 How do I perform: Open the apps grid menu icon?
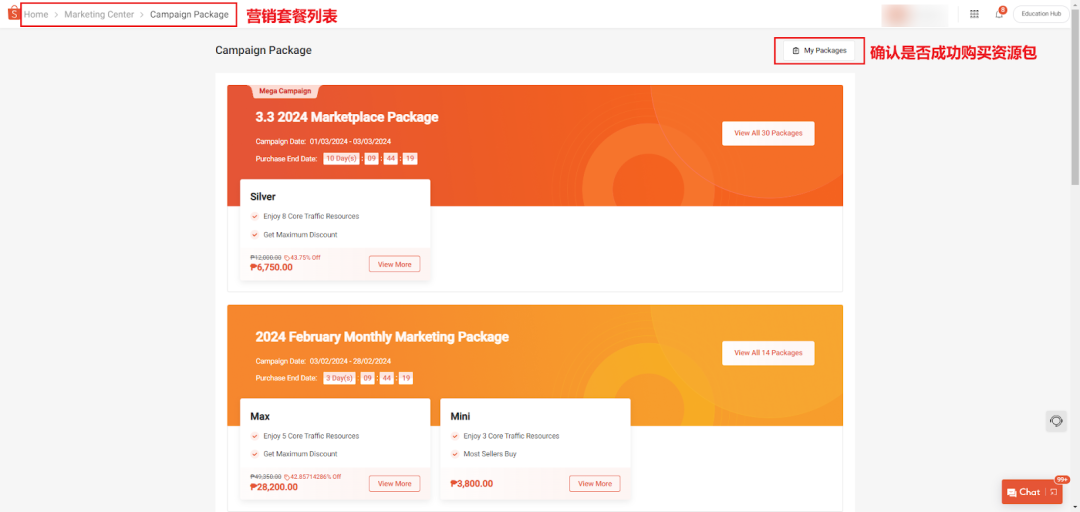pyautogui.click(x=974, y=14)
